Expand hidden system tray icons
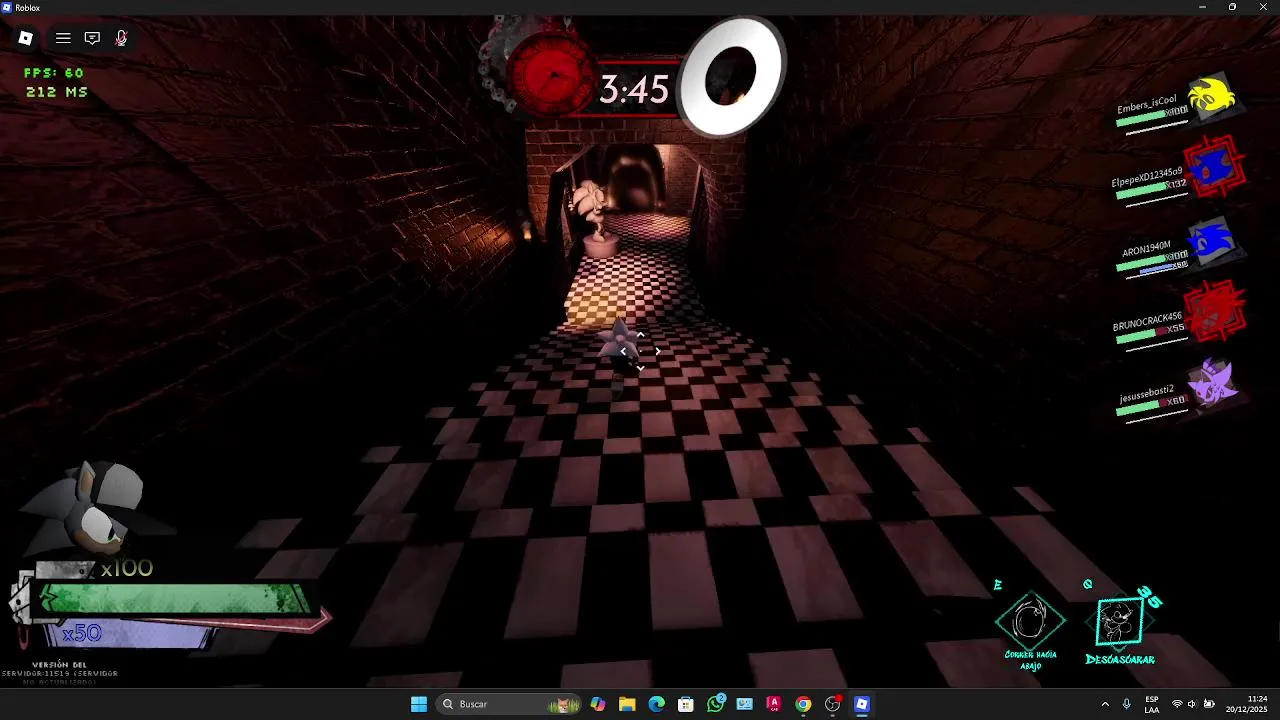 tap(1105, 704)
